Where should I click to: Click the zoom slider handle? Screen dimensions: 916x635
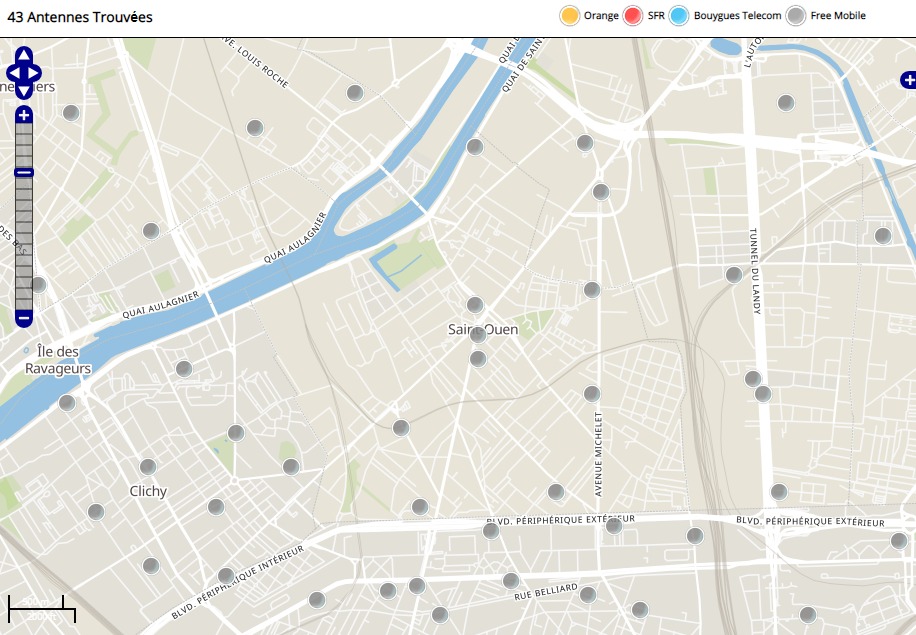coord(24,173)
